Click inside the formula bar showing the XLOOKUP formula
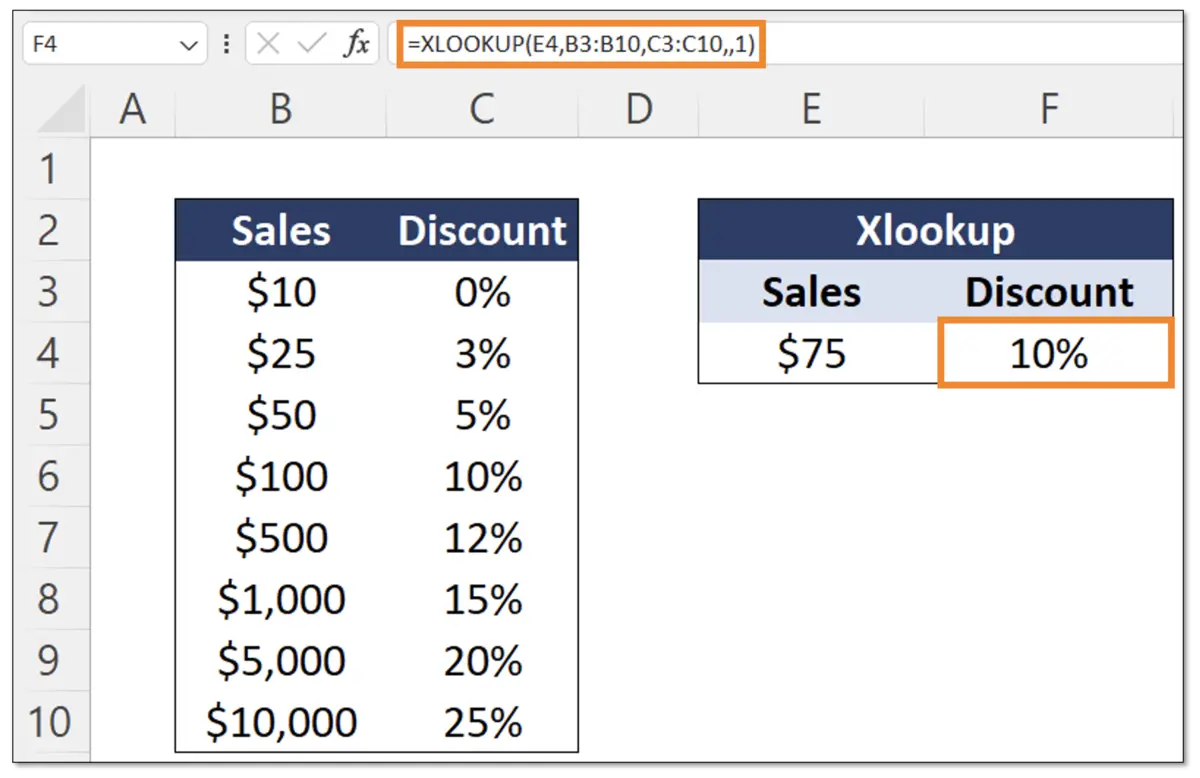 [580, 43]
